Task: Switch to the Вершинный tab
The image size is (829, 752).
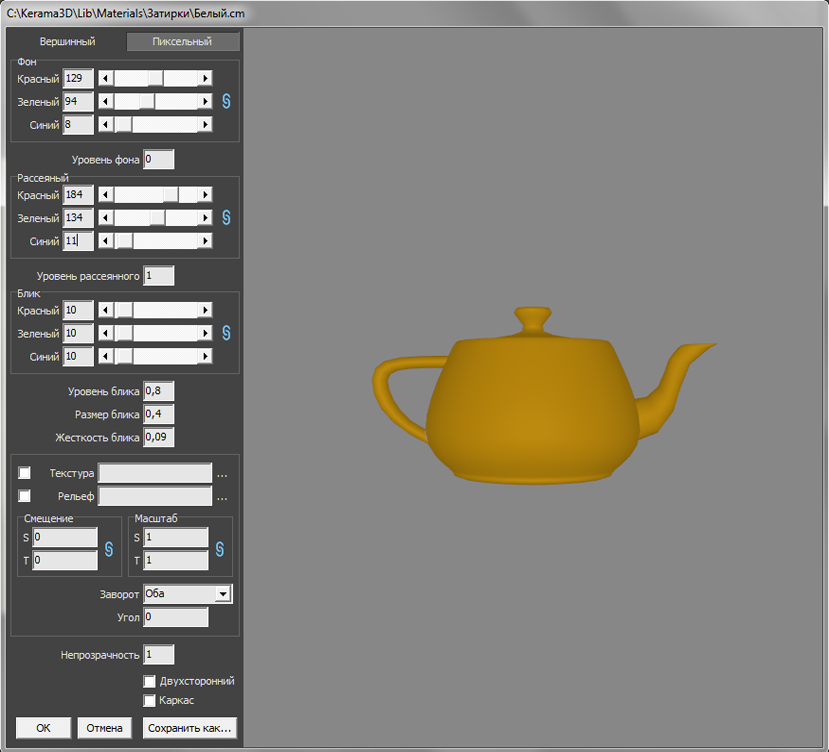Action: 68,41
